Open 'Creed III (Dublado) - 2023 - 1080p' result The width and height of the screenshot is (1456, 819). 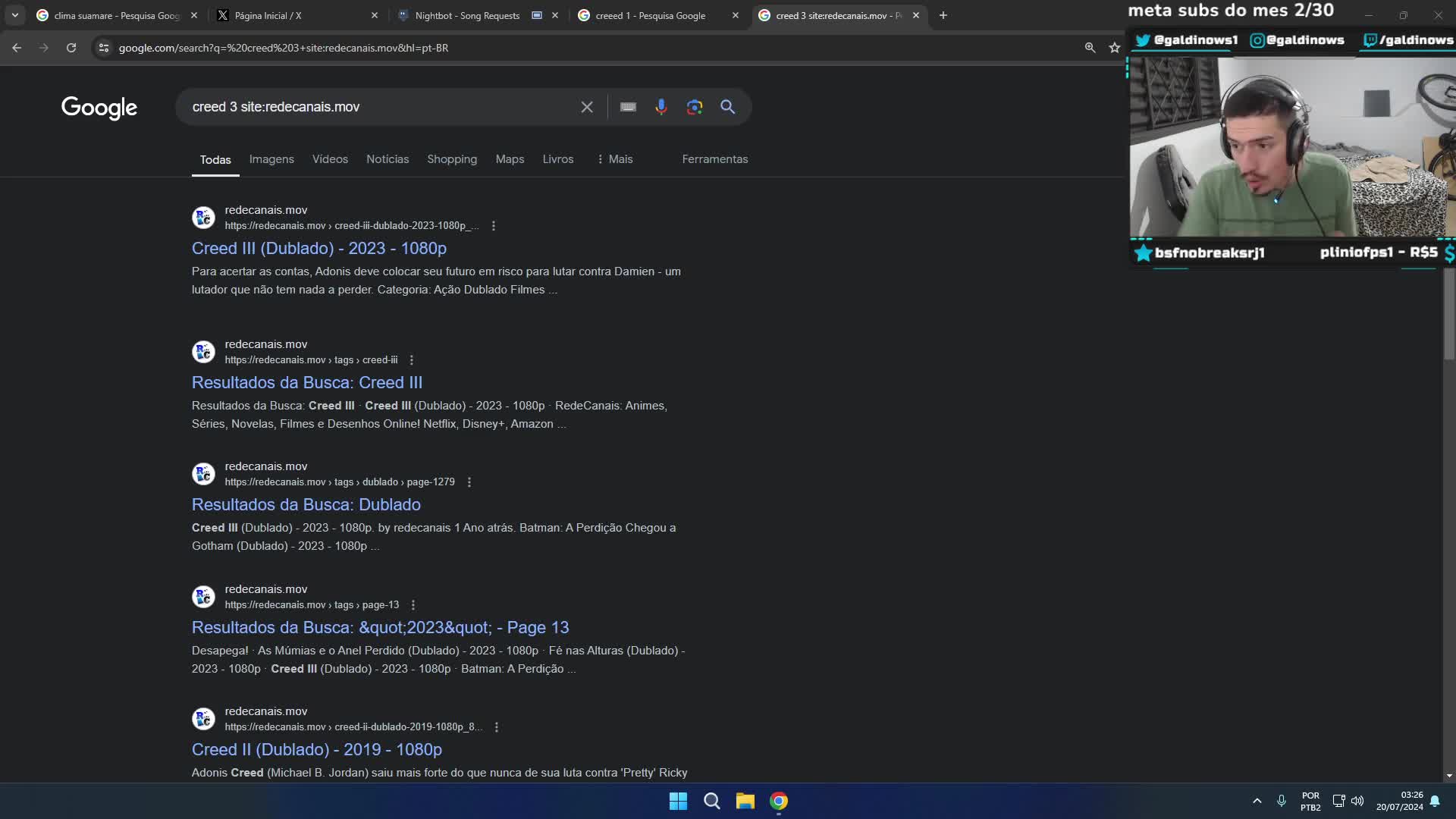(x=319, y=249)
